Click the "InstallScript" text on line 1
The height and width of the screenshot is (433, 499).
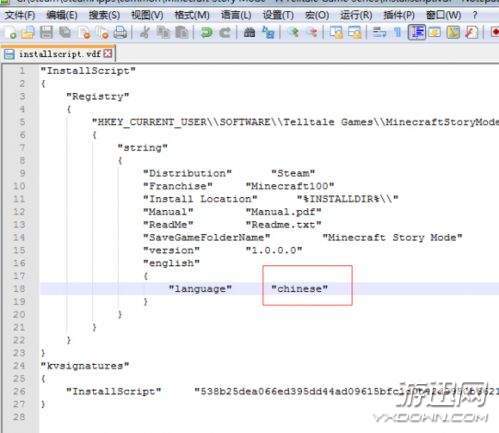pos(88,71)
